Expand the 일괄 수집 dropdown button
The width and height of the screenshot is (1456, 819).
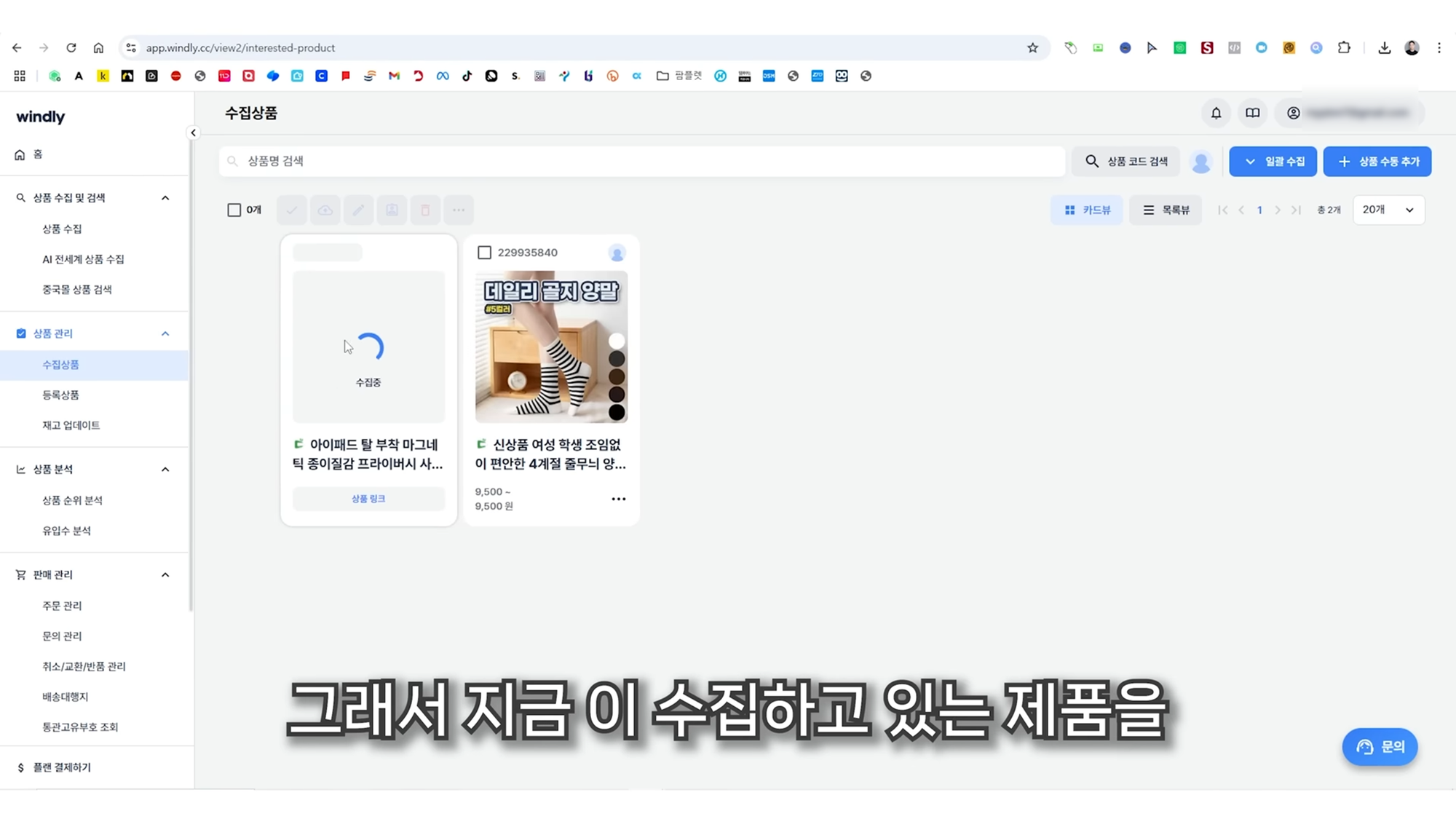tap(1273, 161)
